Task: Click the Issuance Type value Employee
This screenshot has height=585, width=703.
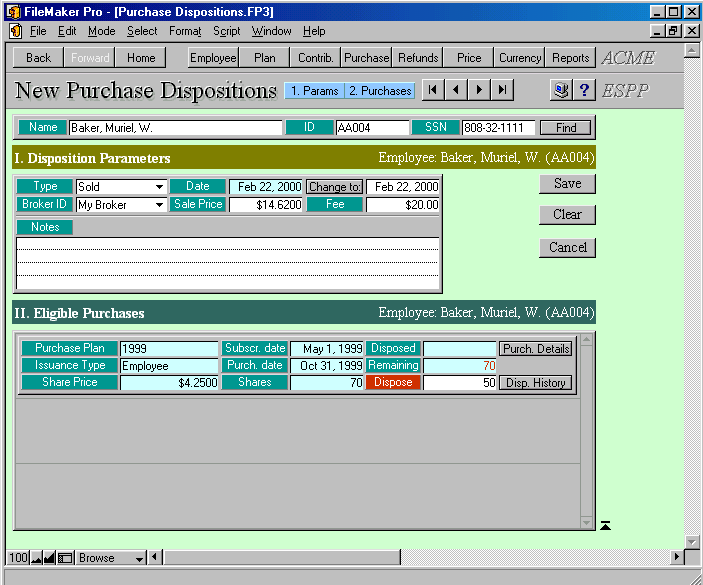Action: click(x=169, y=366)
